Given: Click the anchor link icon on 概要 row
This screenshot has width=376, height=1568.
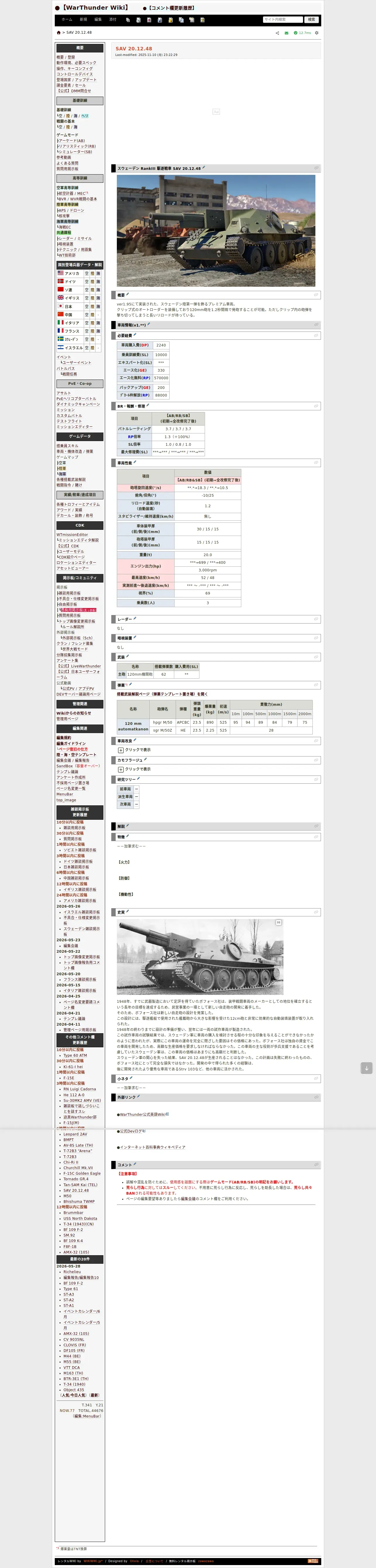Looking at the screenshot, I should tap(316, 295).
